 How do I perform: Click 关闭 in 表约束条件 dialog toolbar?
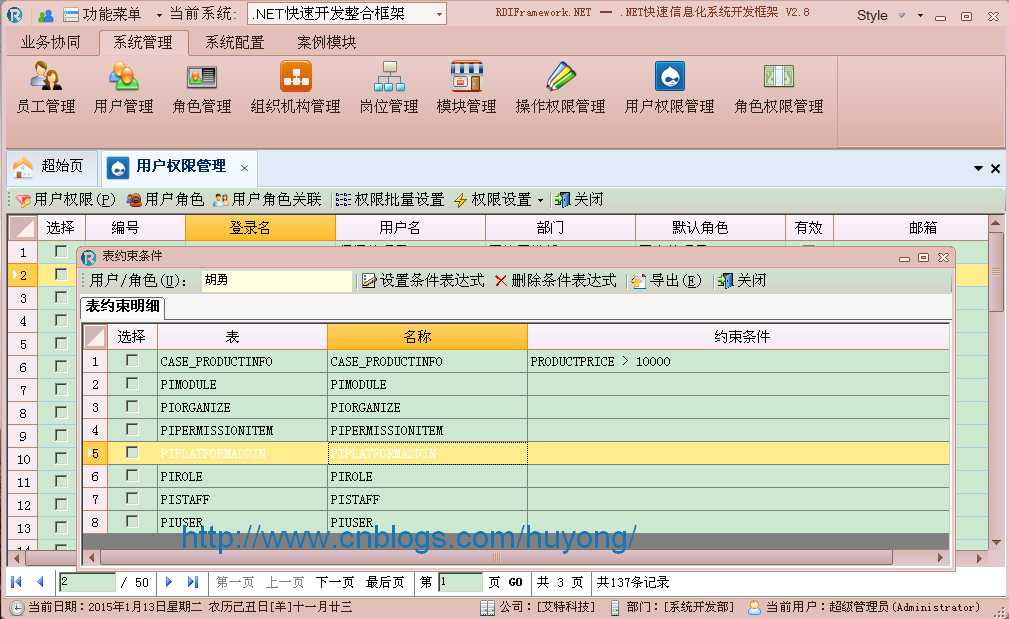click(742, 281)
